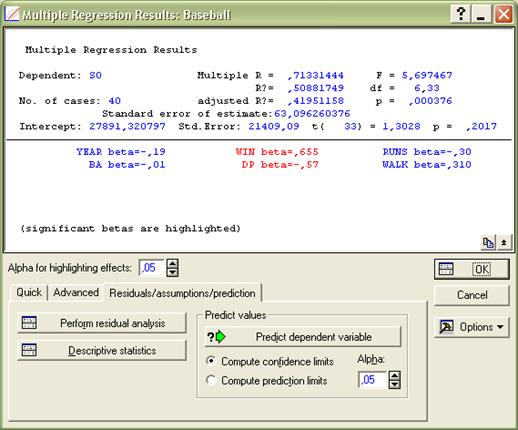Click the Options button's magnifier icon

(446, 327)
